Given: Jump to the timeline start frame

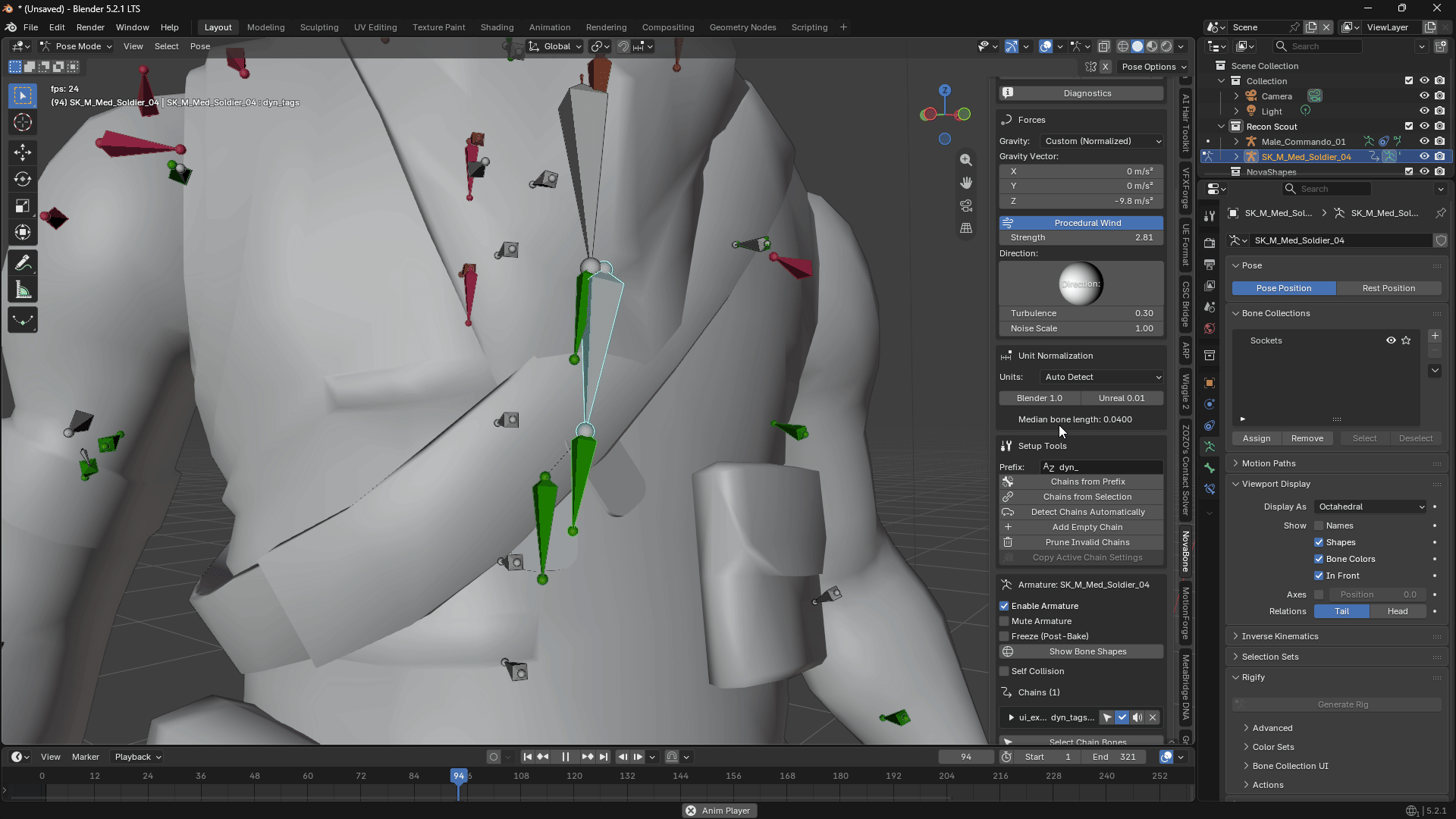Looking at the screenshot, I should (528, 757).
